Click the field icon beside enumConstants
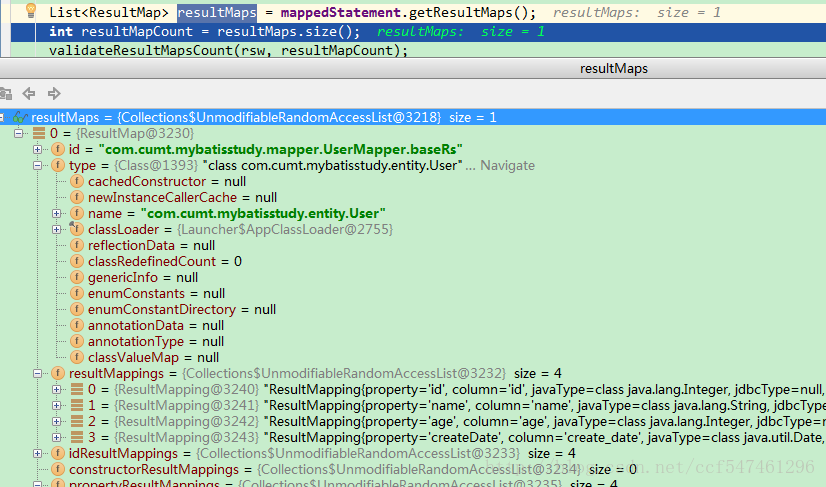 click(77, 294)
